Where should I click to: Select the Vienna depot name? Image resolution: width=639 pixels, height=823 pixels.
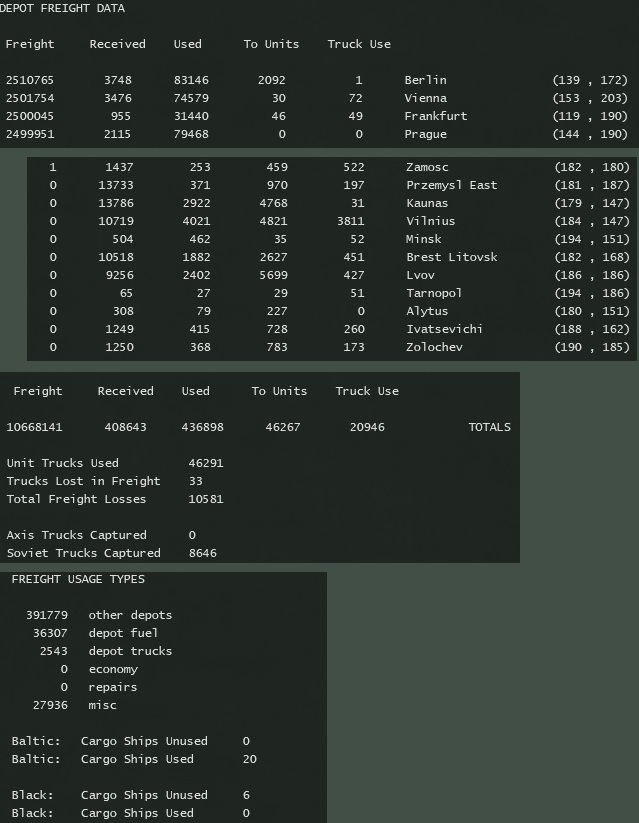tap(425, 98)
